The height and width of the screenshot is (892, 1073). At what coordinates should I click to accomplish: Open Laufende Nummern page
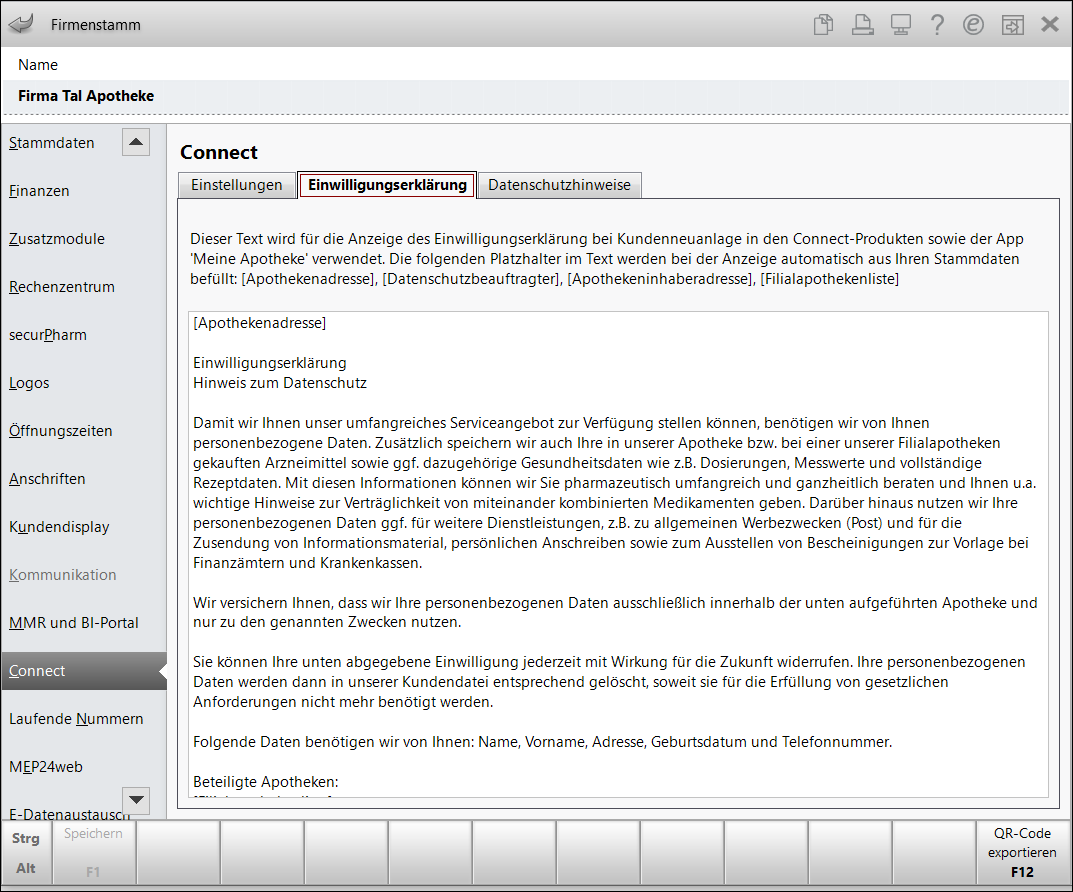(x=76, y=719)
